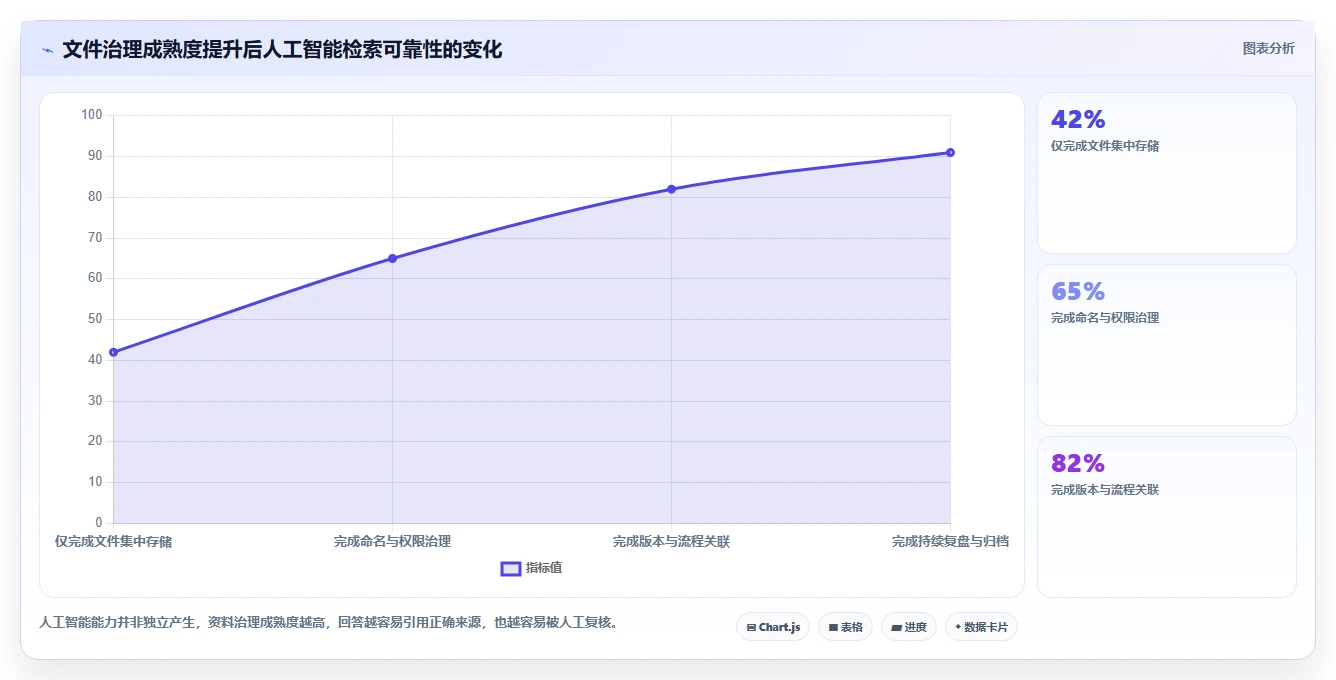Click the data point at value 82
Image resolution: width=1336 pixels, height=680 pixels.
click(671, 189)
